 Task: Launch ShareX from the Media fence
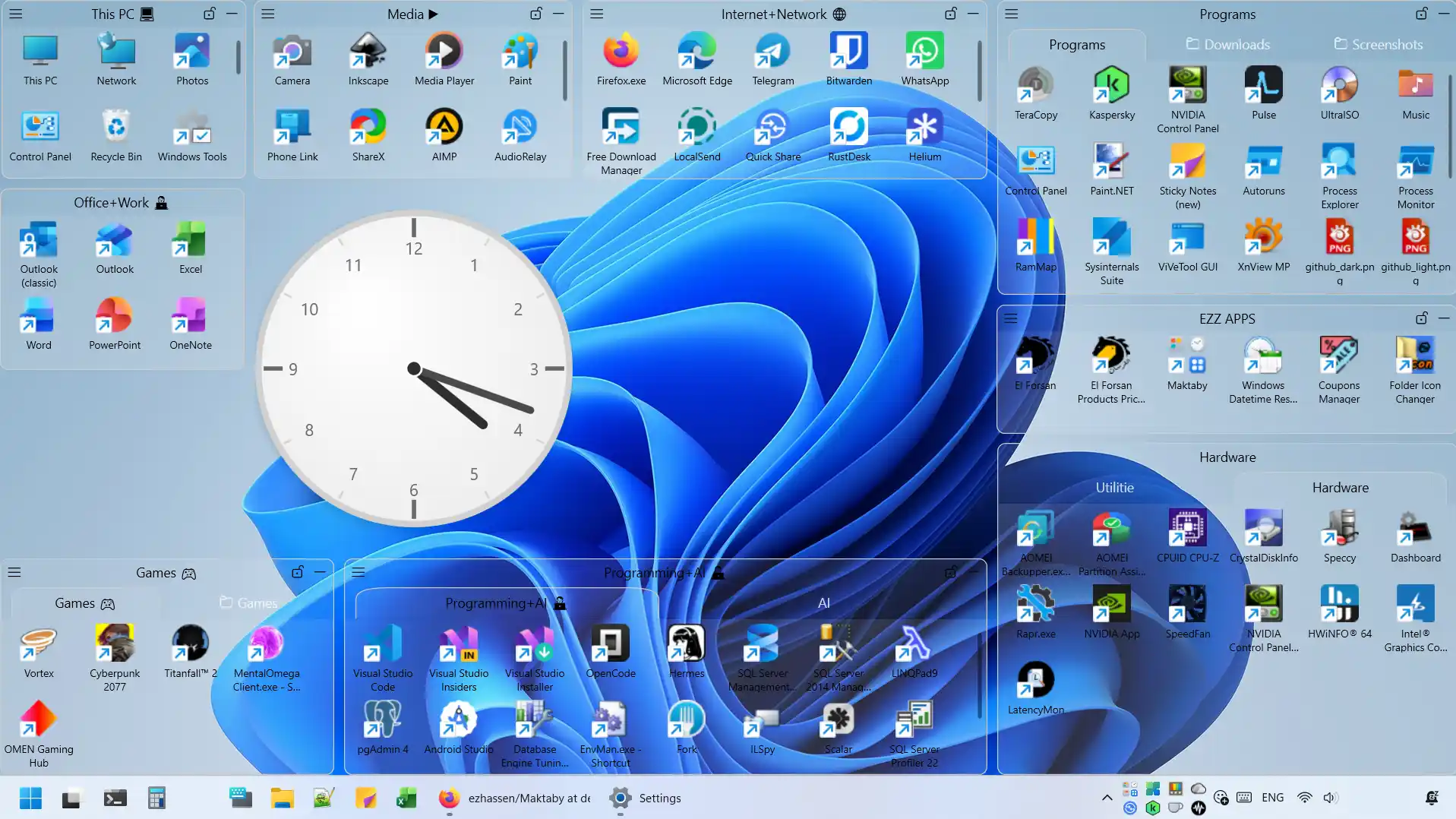point(368,135)
